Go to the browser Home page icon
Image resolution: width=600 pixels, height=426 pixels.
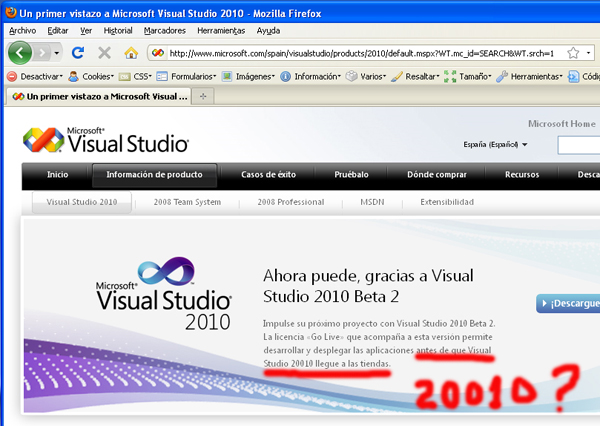(x=131, y=52)
